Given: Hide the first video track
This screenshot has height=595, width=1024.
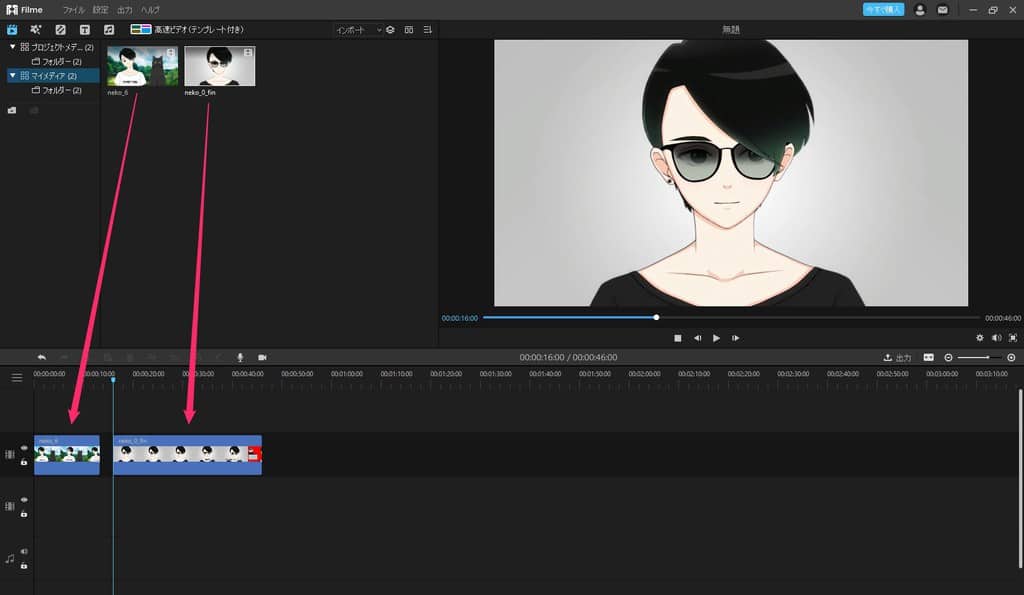Looking at the screenshot, I should click(x=24, y=448).
